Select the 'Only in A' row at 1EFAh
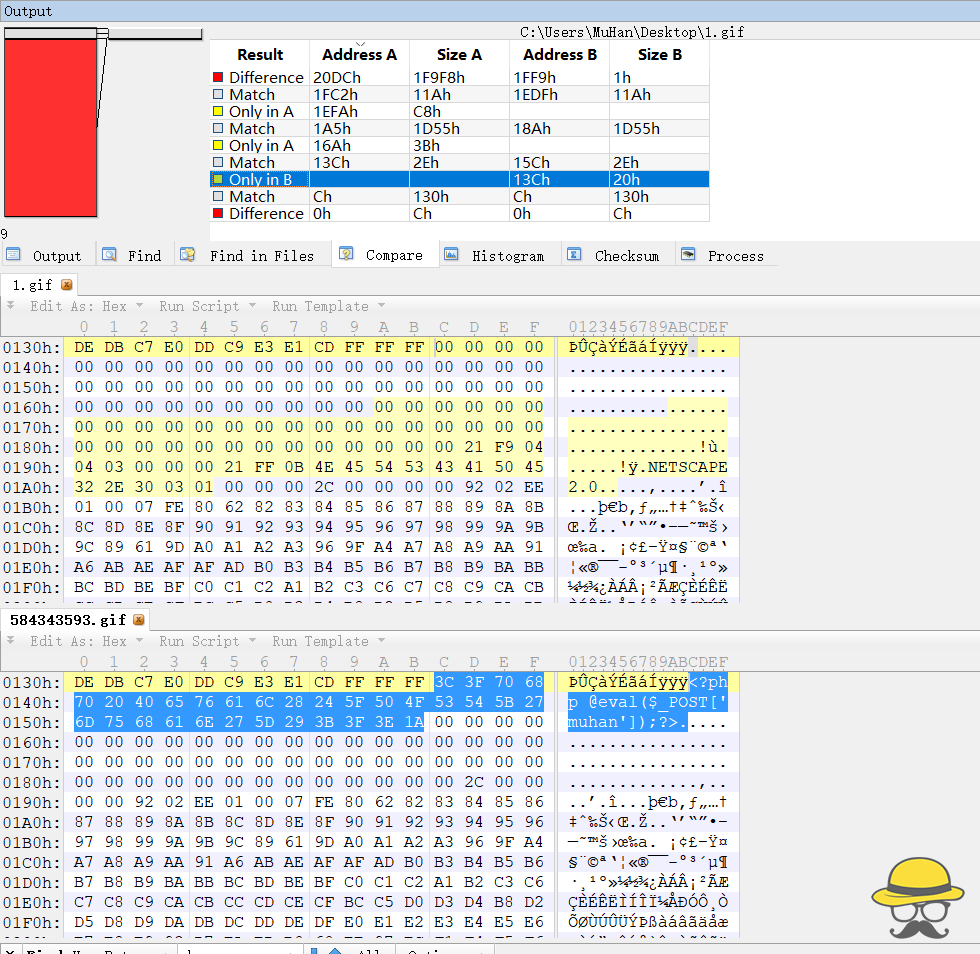980x954 pixels. tap(261, 111)
